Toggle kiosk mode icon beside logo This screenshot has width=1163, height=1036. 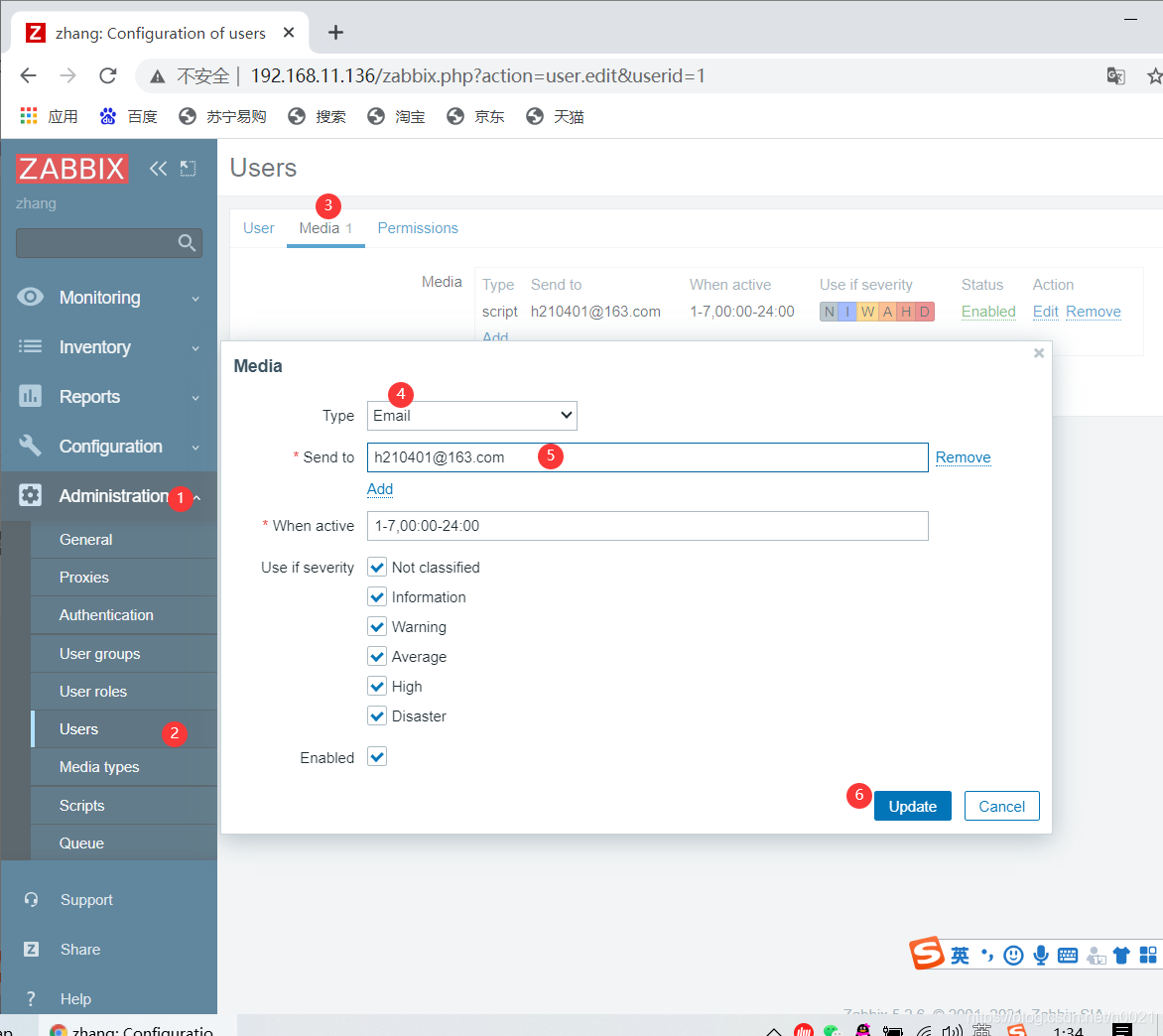pos(189,169)
